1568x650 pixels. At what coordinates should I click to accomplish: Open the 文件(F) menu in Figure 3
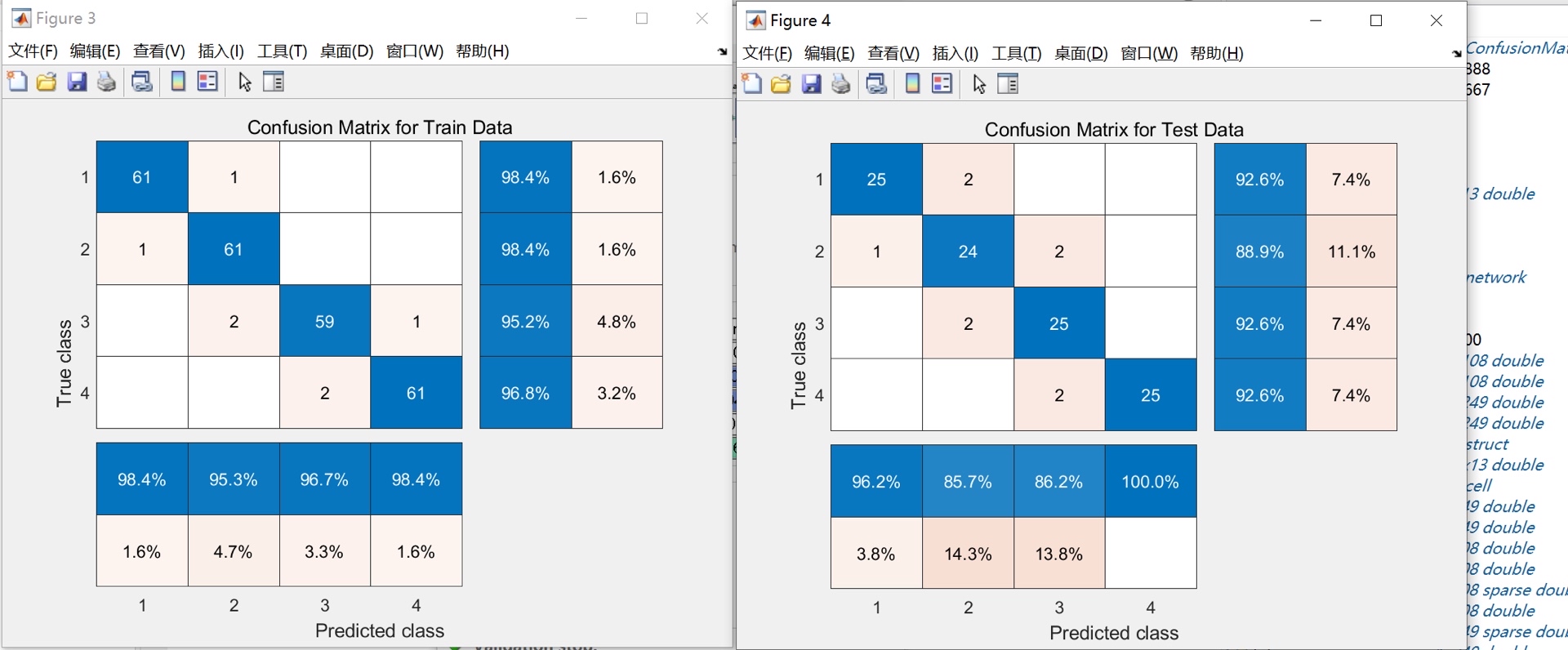33,51
